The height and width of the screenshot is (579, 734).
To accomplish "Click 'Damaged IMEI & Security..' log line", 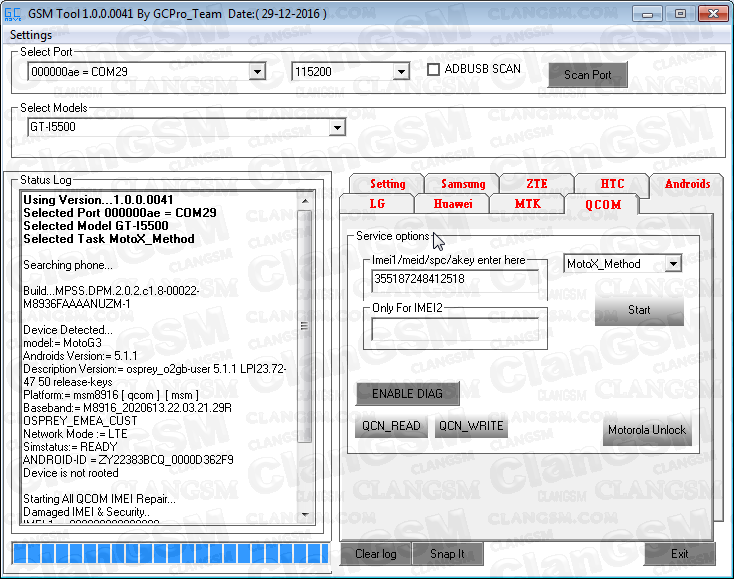I will tap(87, 512).
